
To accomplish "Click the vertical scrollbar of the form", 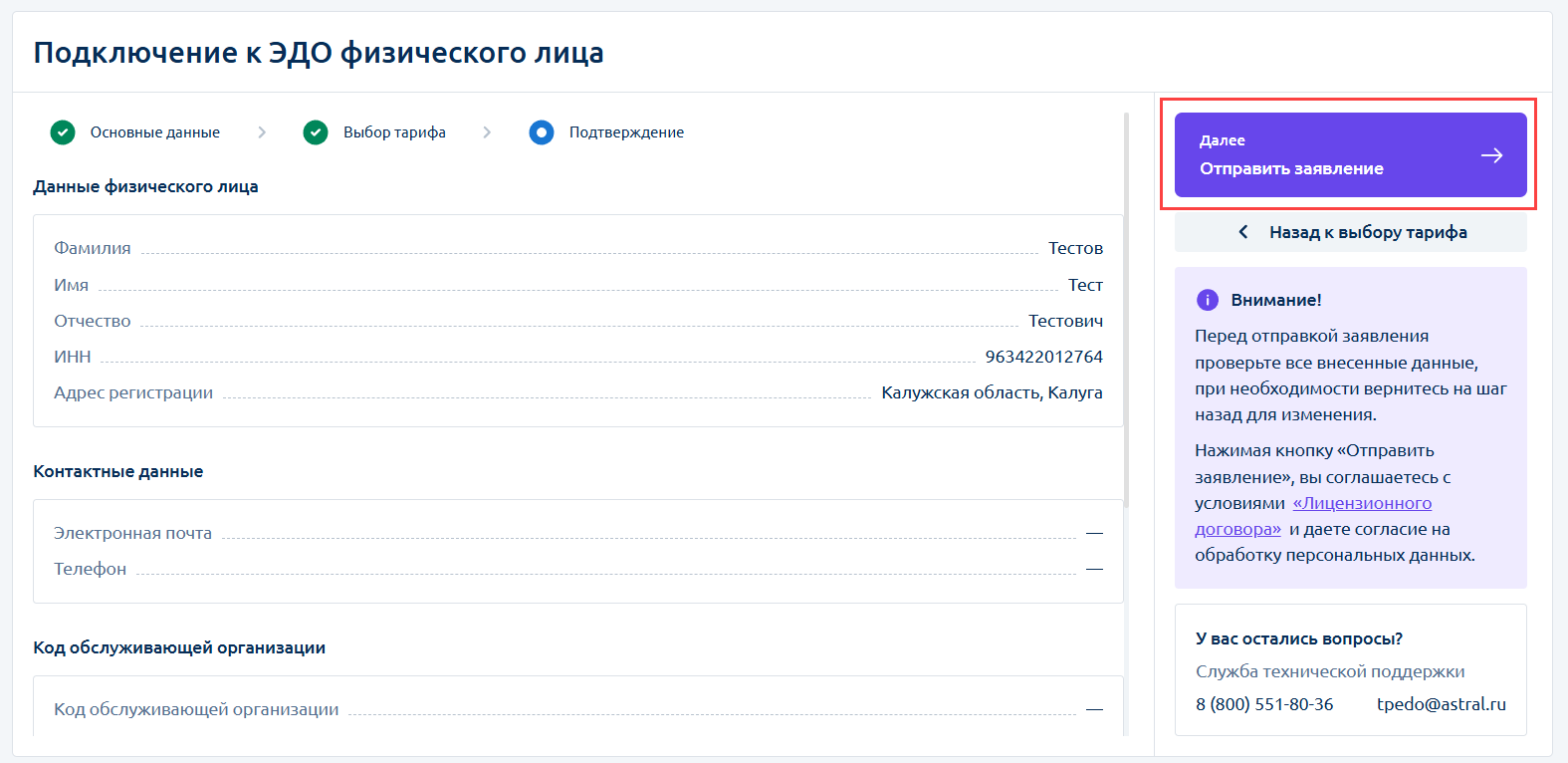I will tap(1126, 309).
